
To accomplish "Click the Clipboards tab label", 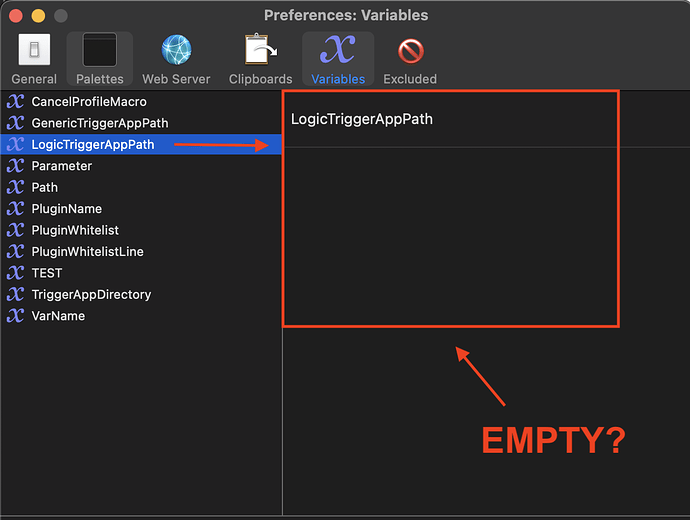I will pos(261,79).
